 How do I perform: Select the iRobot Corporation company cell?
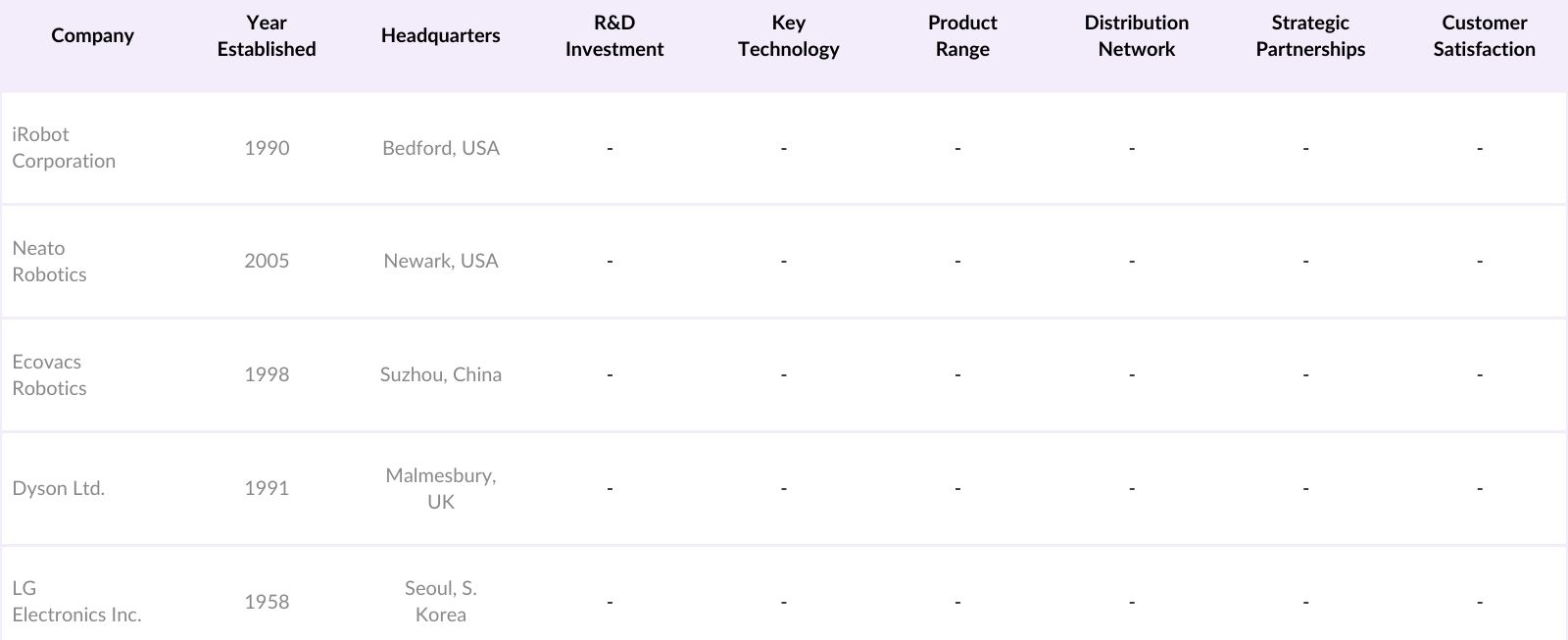(x=64, y=148)
